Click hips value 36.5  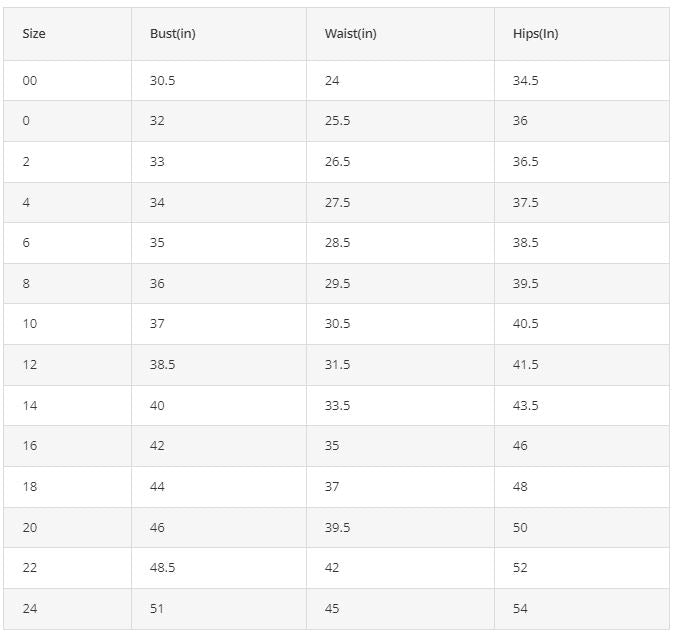pos(525,162)
